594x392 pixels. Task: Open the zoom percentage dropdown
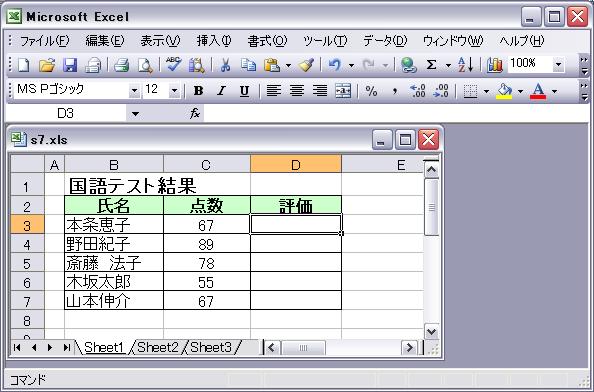coord(558,65)
